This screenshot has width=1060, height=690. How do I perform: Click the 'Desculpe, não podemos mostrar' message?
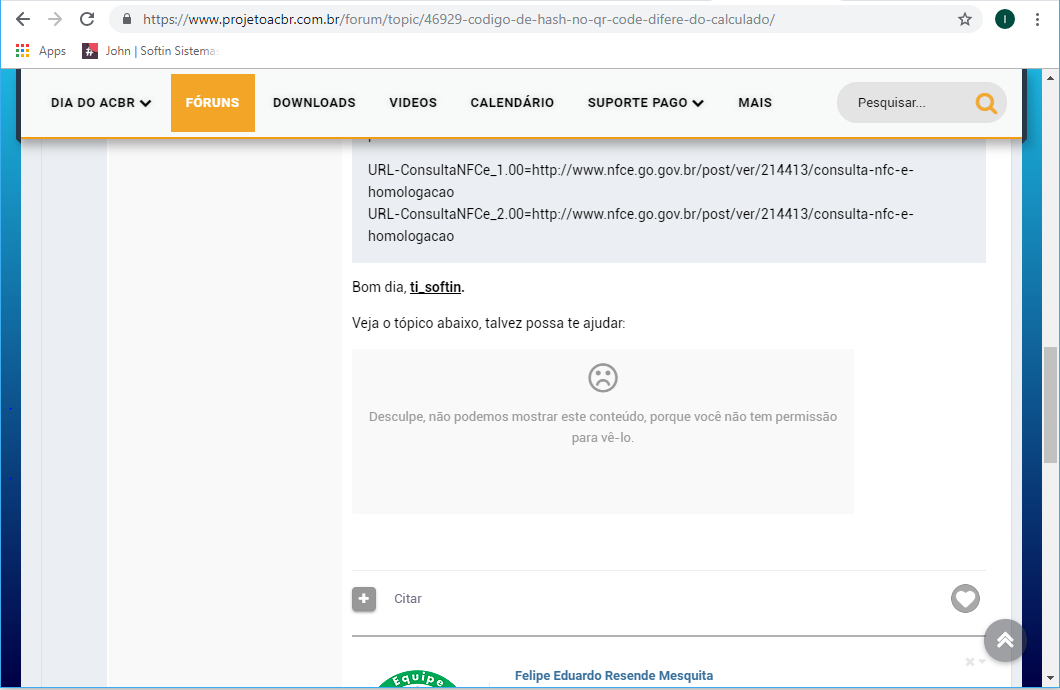point(603,427)
